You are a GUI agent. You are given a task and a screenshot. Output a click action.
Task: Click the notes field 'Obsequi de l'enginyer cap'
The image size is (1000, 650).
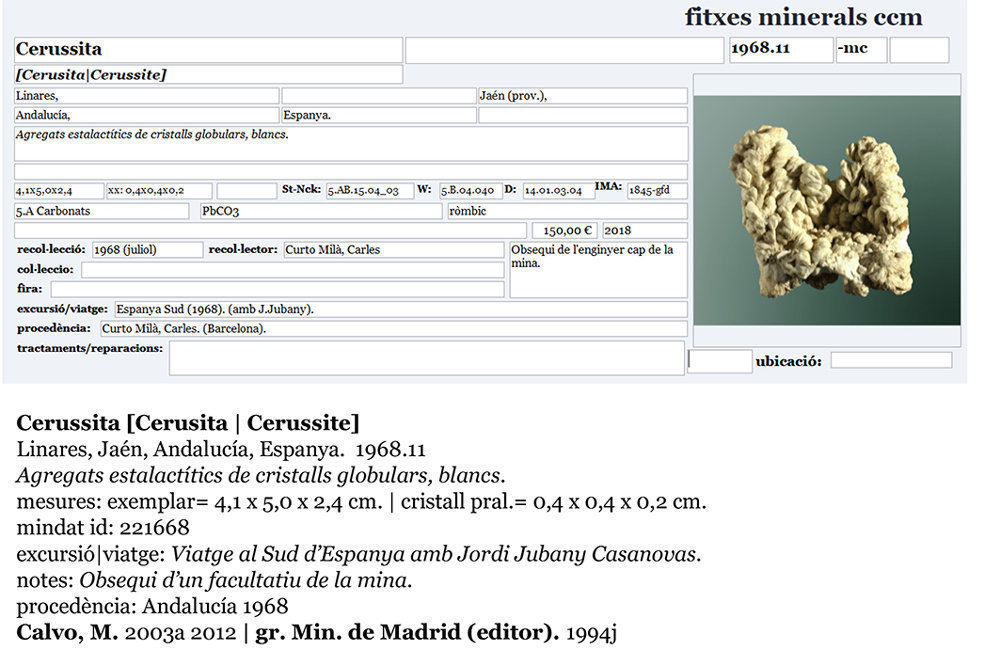[598, 270]
